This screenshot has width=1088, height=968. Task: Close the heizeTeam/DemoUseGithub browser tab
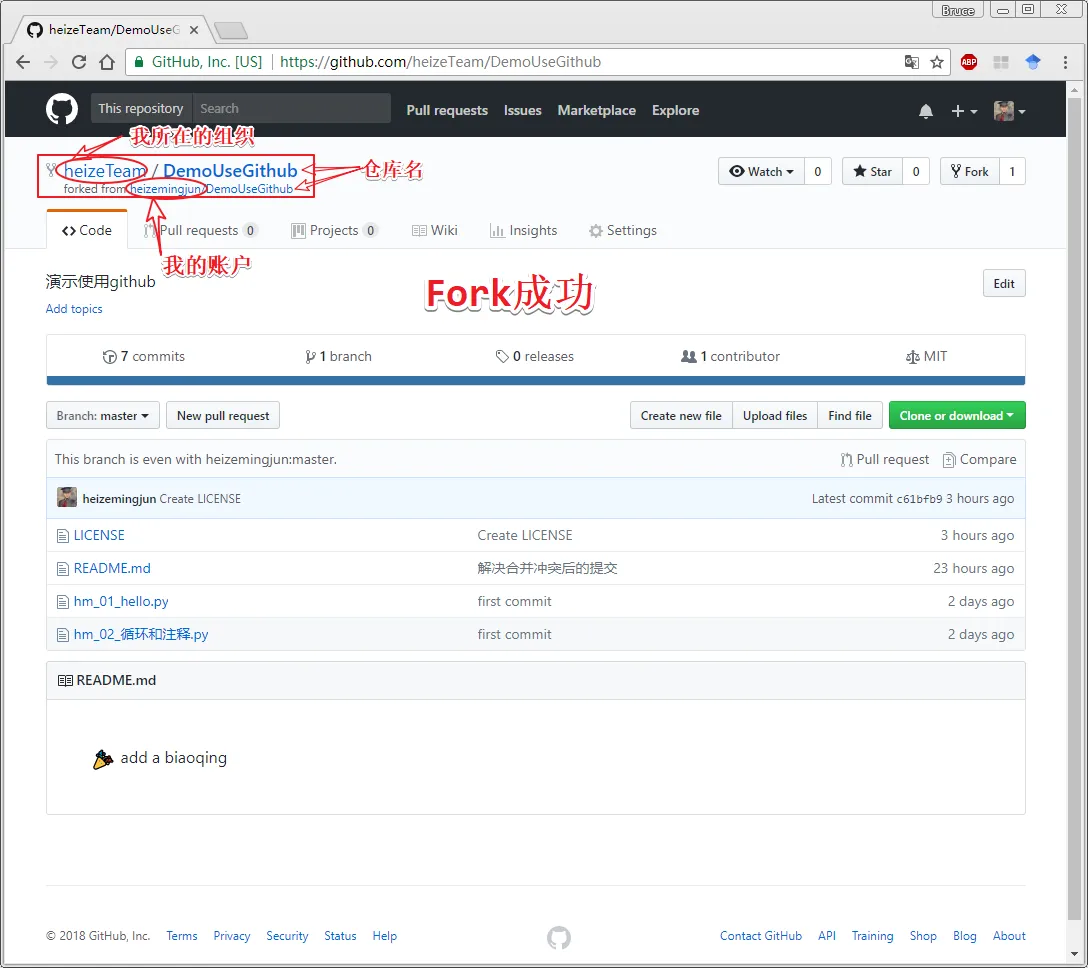pyautogui.click(x=194, y=30)
